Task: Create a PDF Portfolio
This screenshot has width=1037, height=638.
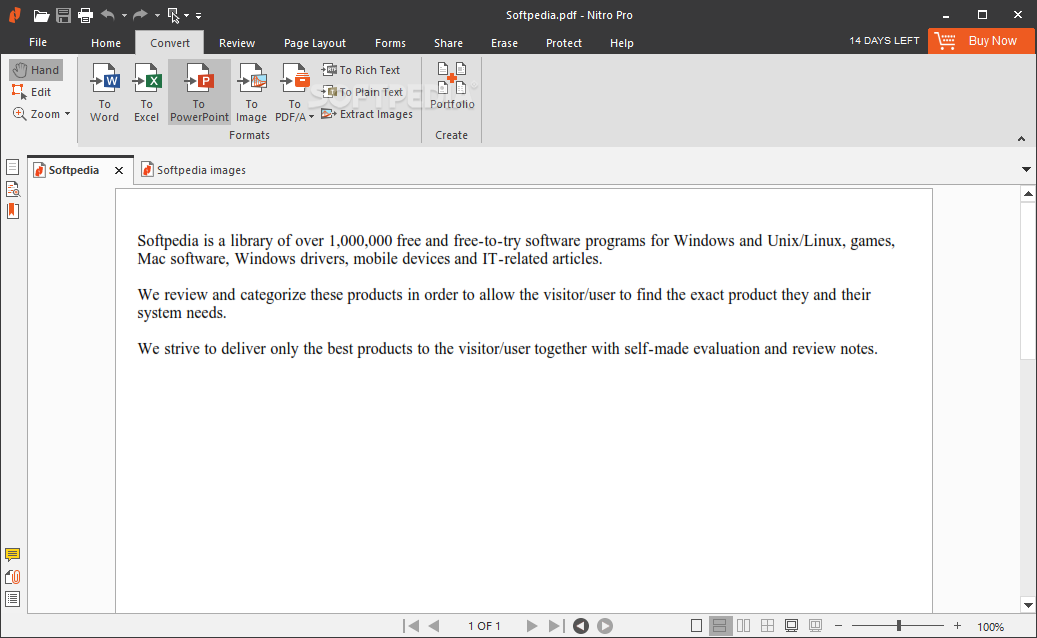Action: 452,86
